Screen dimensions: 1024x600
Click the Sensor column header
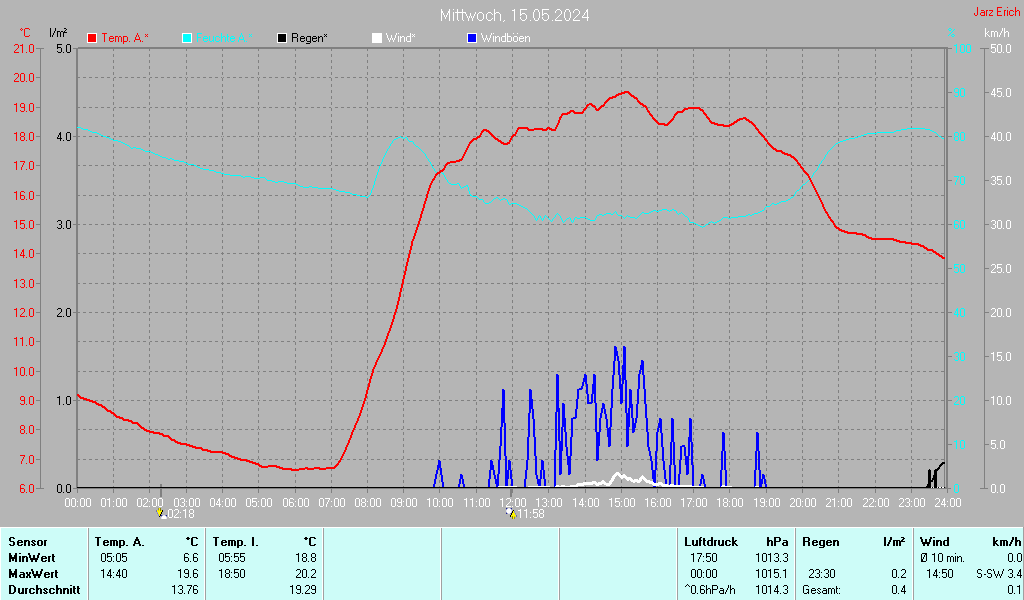27,541
